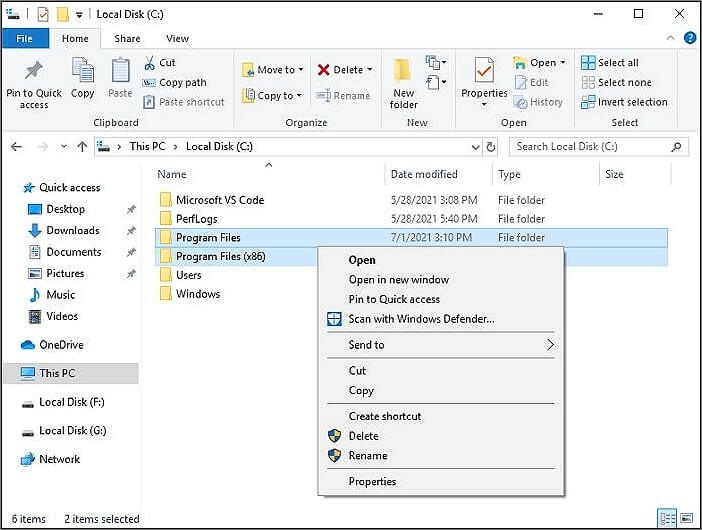Click the Paste icon in Clipboard group
Image resolution: width=702 pixels, height=530 pixels.
pyautogui.click(x=120, y=80)
